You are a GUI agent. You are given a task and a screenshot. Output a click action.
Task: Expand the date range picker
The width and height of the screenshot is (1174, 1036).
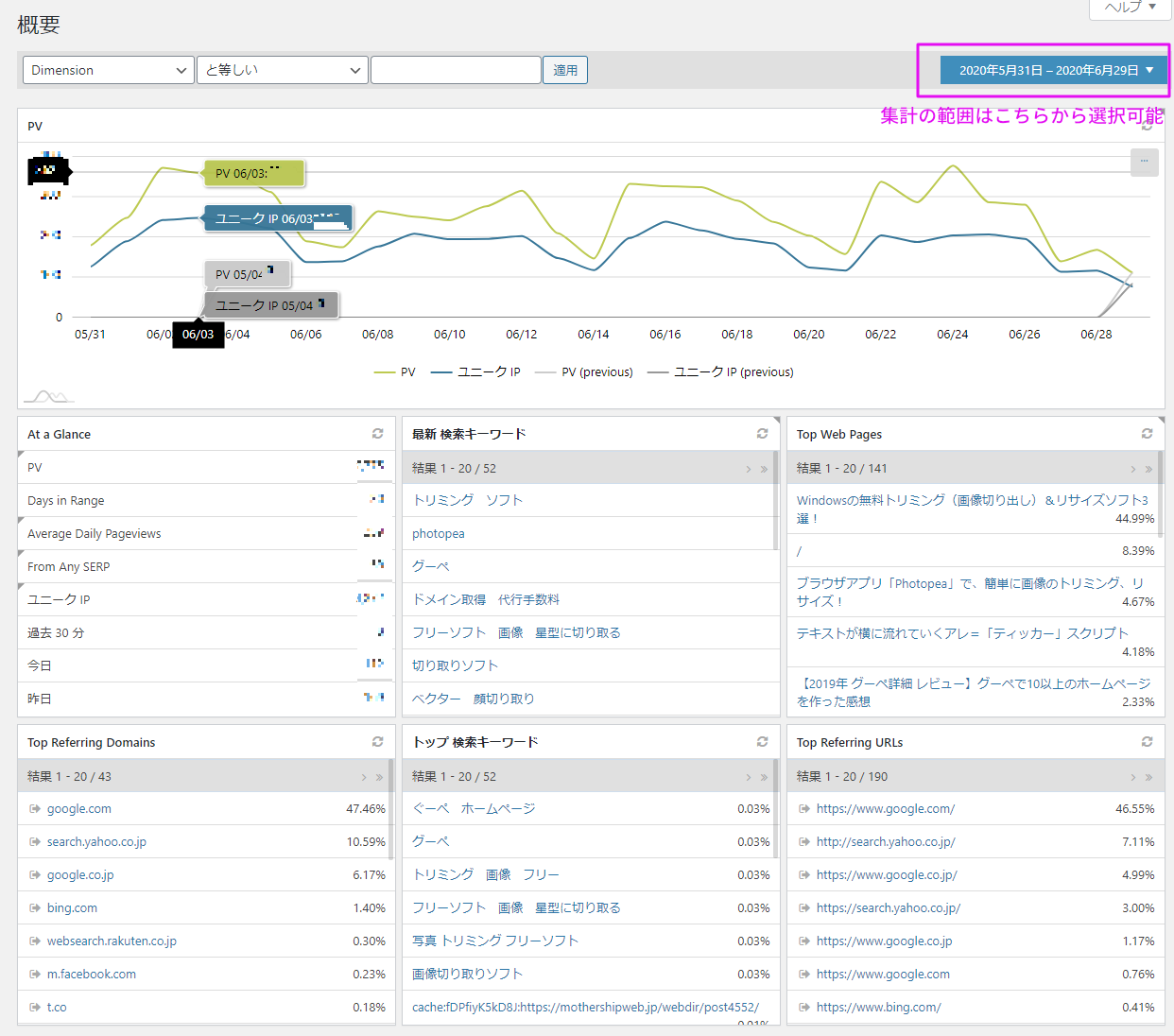1055,70
